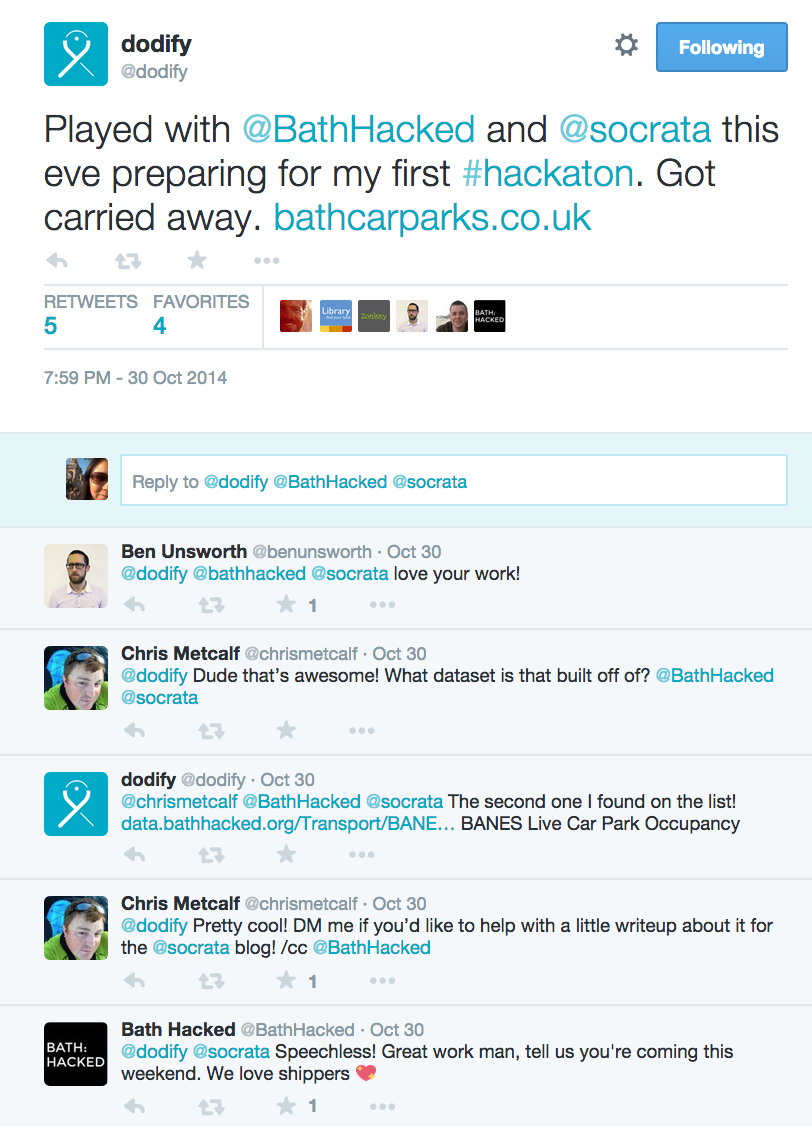Retweet dodify's BANES Live Car Park reply
This screenshot has width=812, height=1126.
click(211, 855)
